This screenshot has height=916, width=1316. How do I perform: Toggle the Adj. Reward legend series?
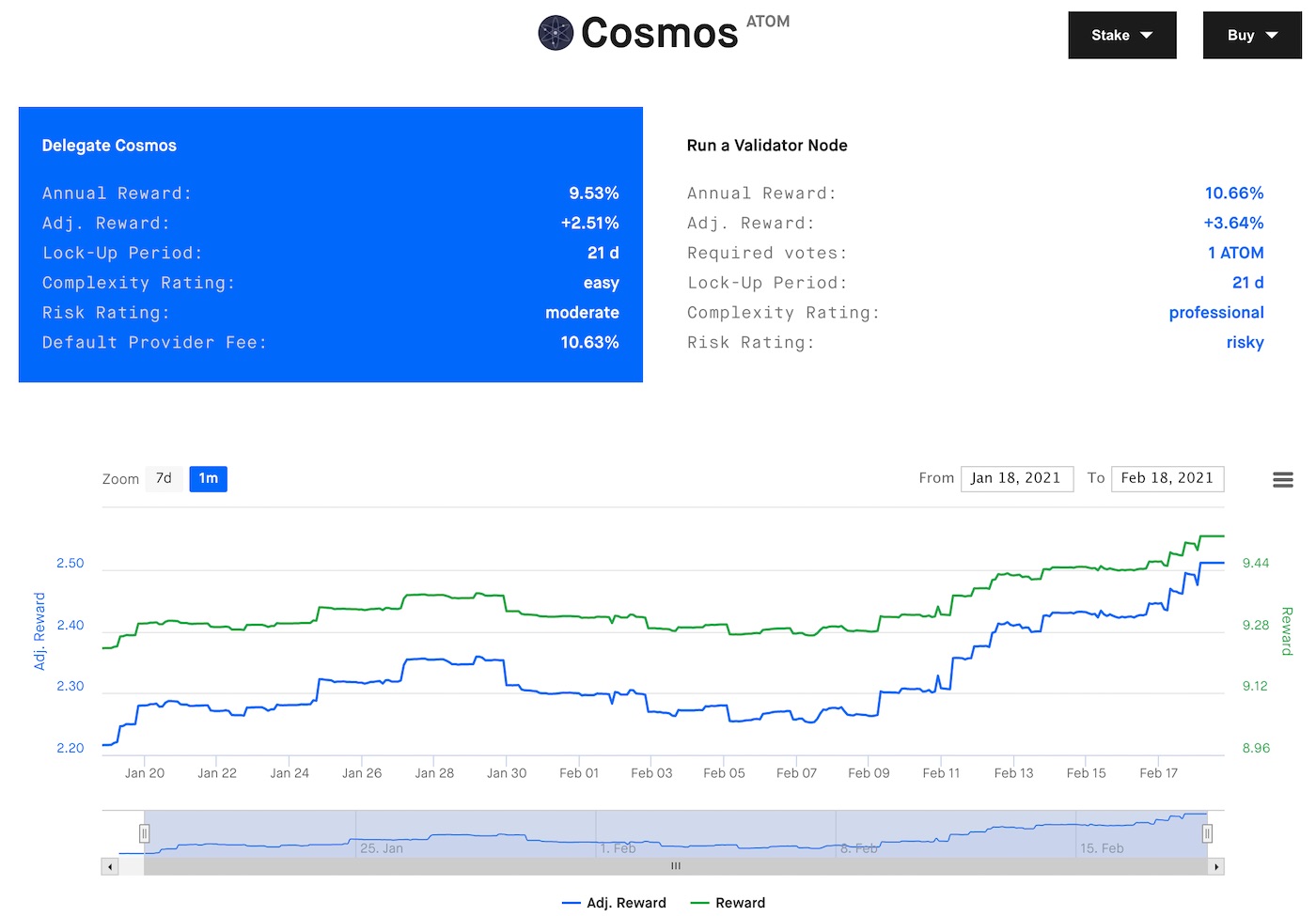coord(615,903)
